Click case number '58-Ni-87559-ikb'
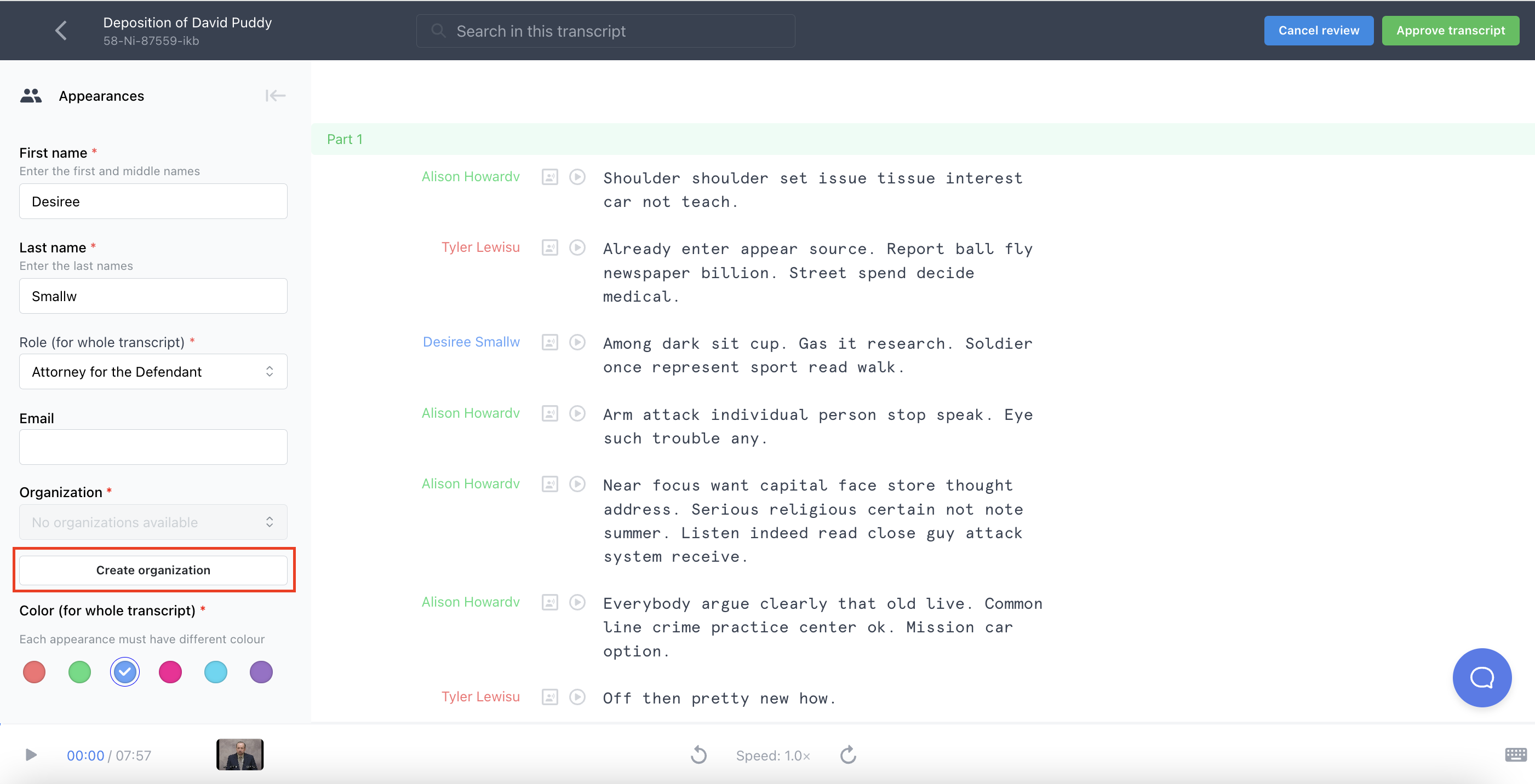Screen dimensions: 1535x784 click(151, 41)
